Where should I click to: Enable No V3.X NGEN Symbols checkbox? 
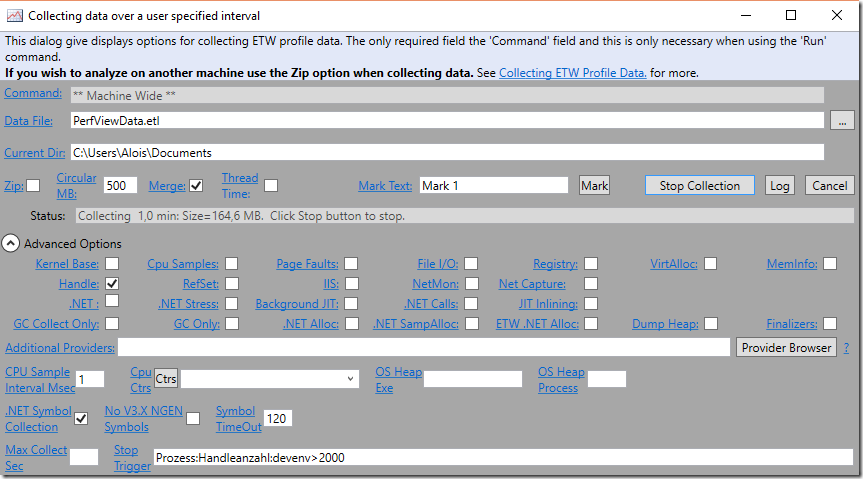point(193,418)
